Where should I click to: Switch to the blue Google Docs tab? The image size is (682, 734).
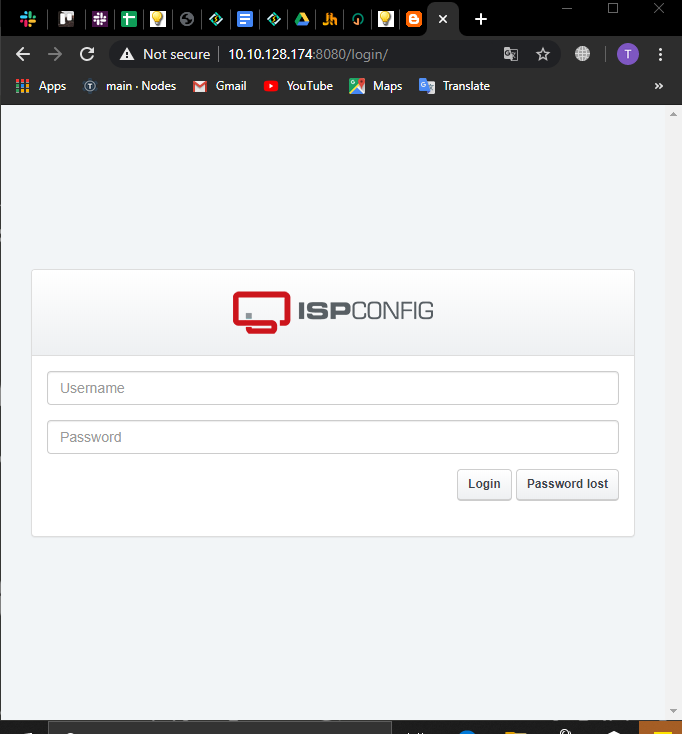[245, 19]
